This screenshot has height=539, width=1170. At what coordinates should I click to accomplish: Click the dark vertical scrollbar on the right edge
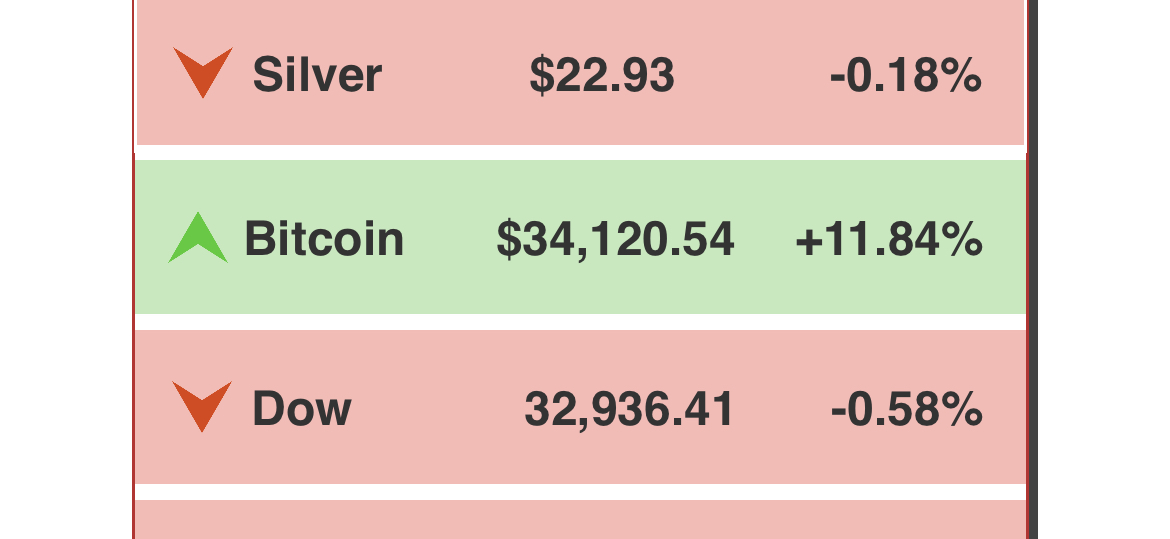[1033, 269]
